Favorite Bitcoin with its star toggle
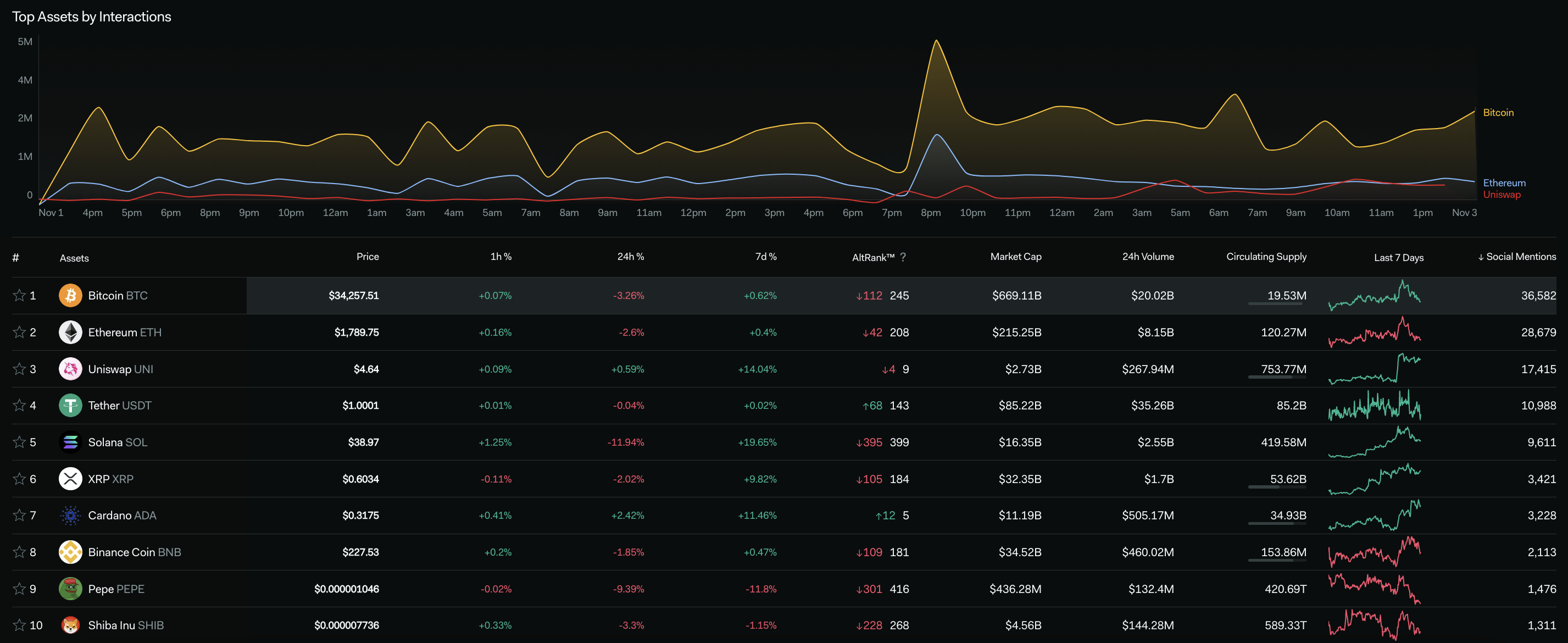The height and width of the screenshot is (643, 1568). pos(19,295)
